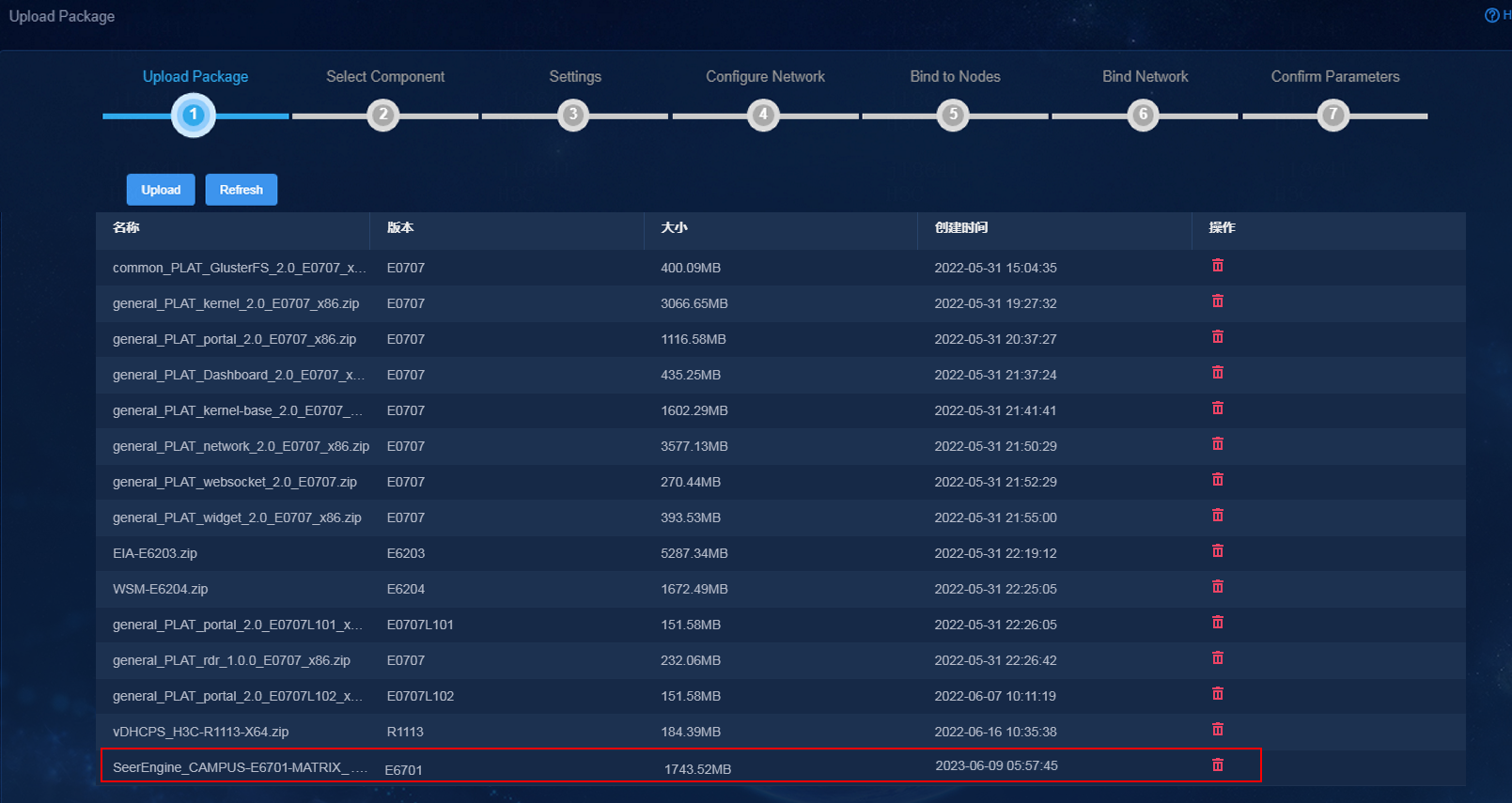Viewport: 1512px width, 803px height.
Task: Delete the portal E0707L102 package
Action: 1217,694
